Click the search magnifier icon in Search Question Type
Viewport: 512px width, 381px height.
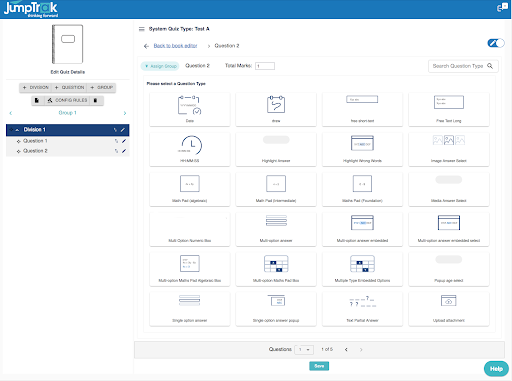490,66
